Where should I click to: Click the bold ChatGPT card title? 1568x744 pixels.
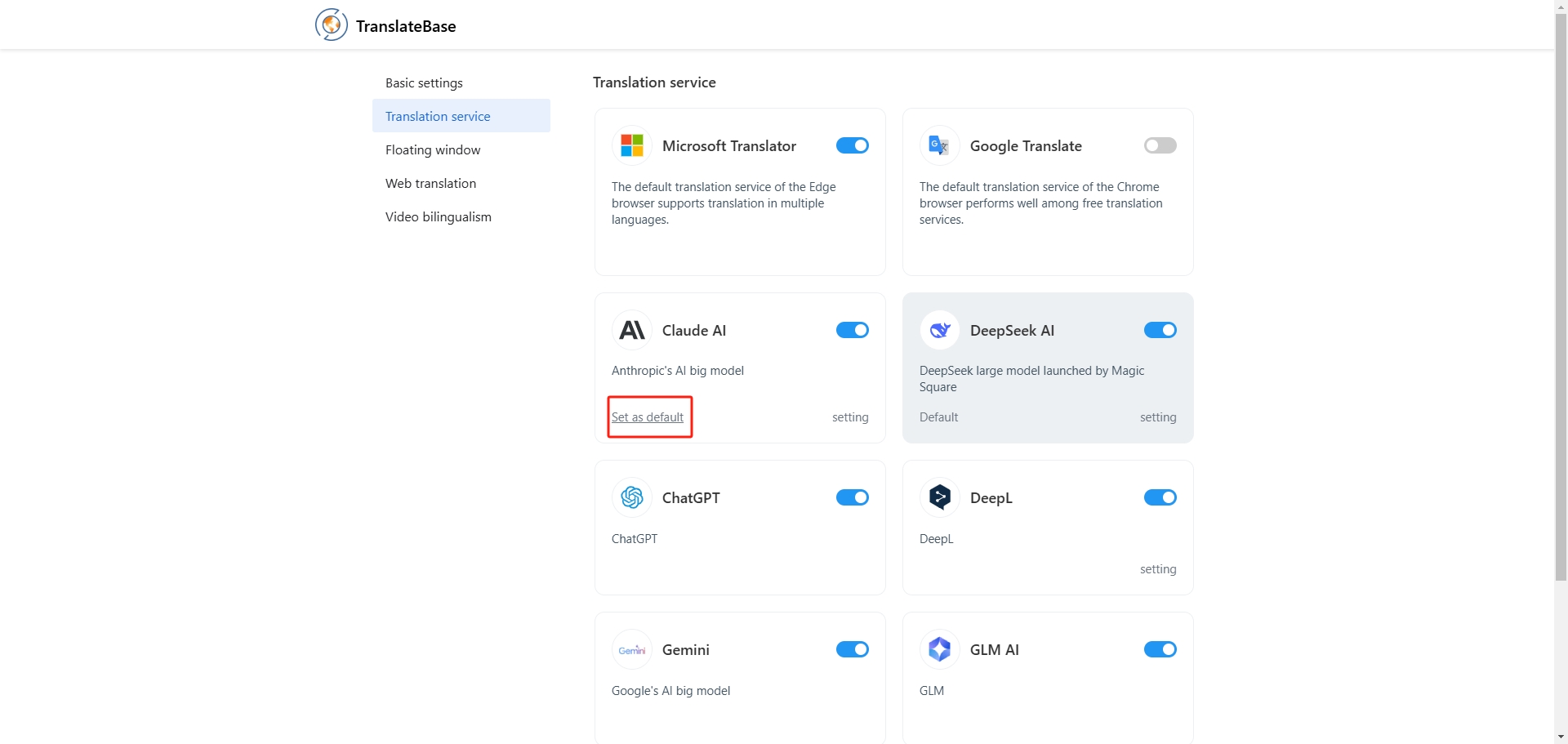691,498
